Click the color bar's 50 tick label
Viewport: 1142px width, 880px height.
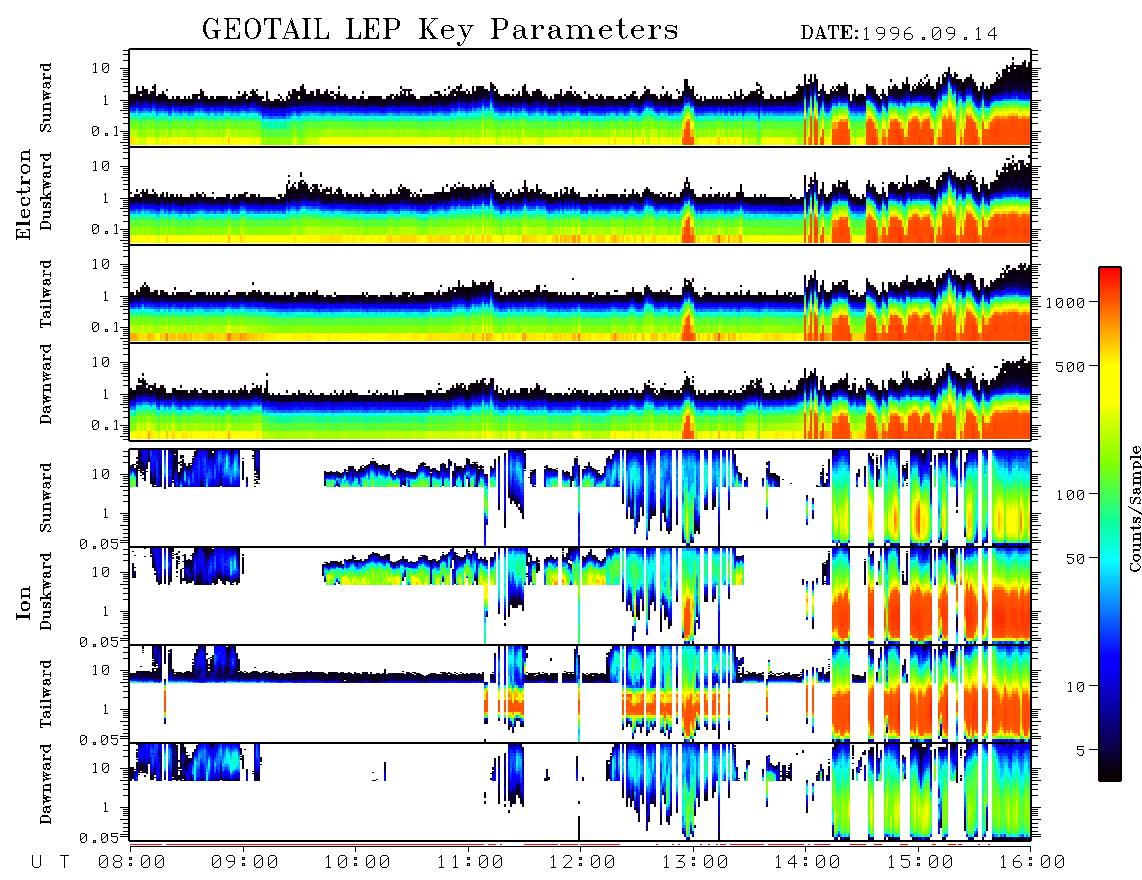tap(1075, 559)
